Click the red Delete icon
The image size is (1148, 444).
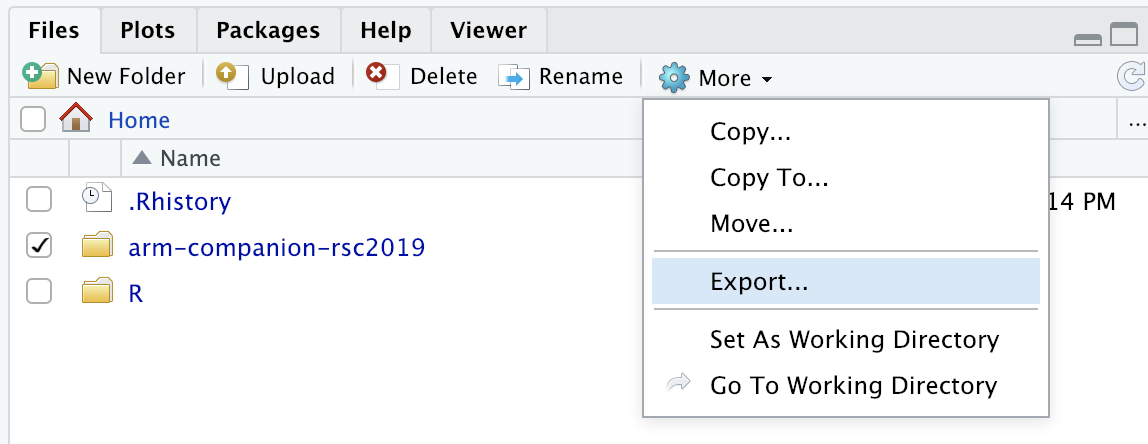382,75
